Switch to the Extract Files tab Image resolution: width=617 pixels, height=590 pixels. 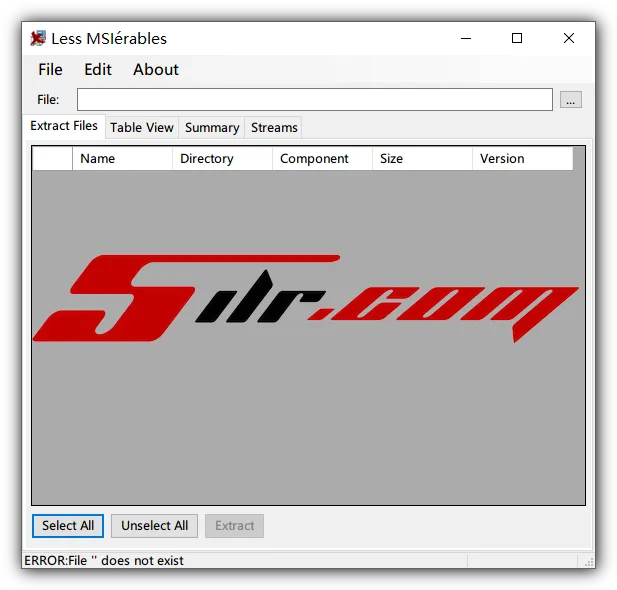point(64,126)
